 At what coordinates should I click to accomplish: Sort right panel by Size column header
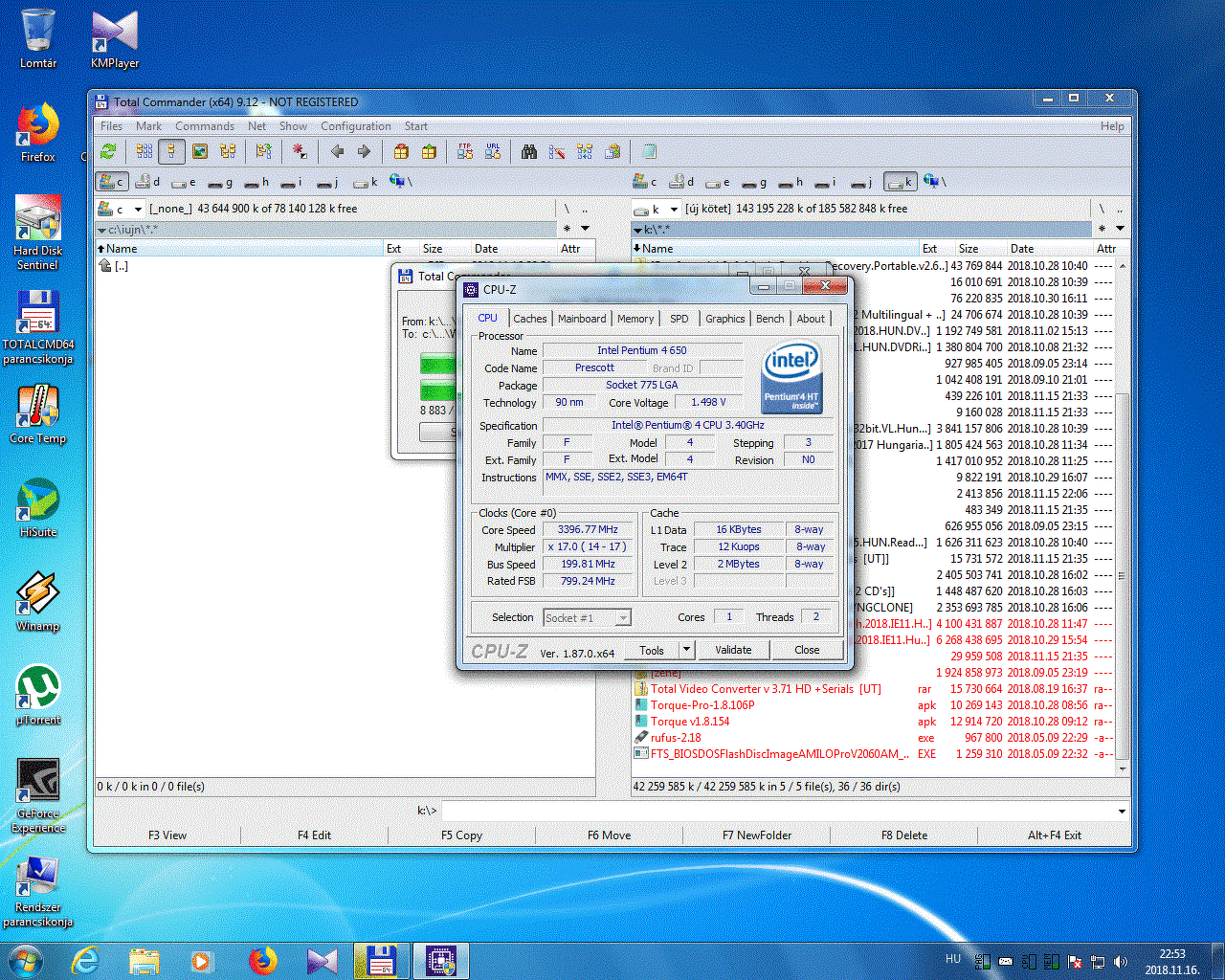[981, 249]
